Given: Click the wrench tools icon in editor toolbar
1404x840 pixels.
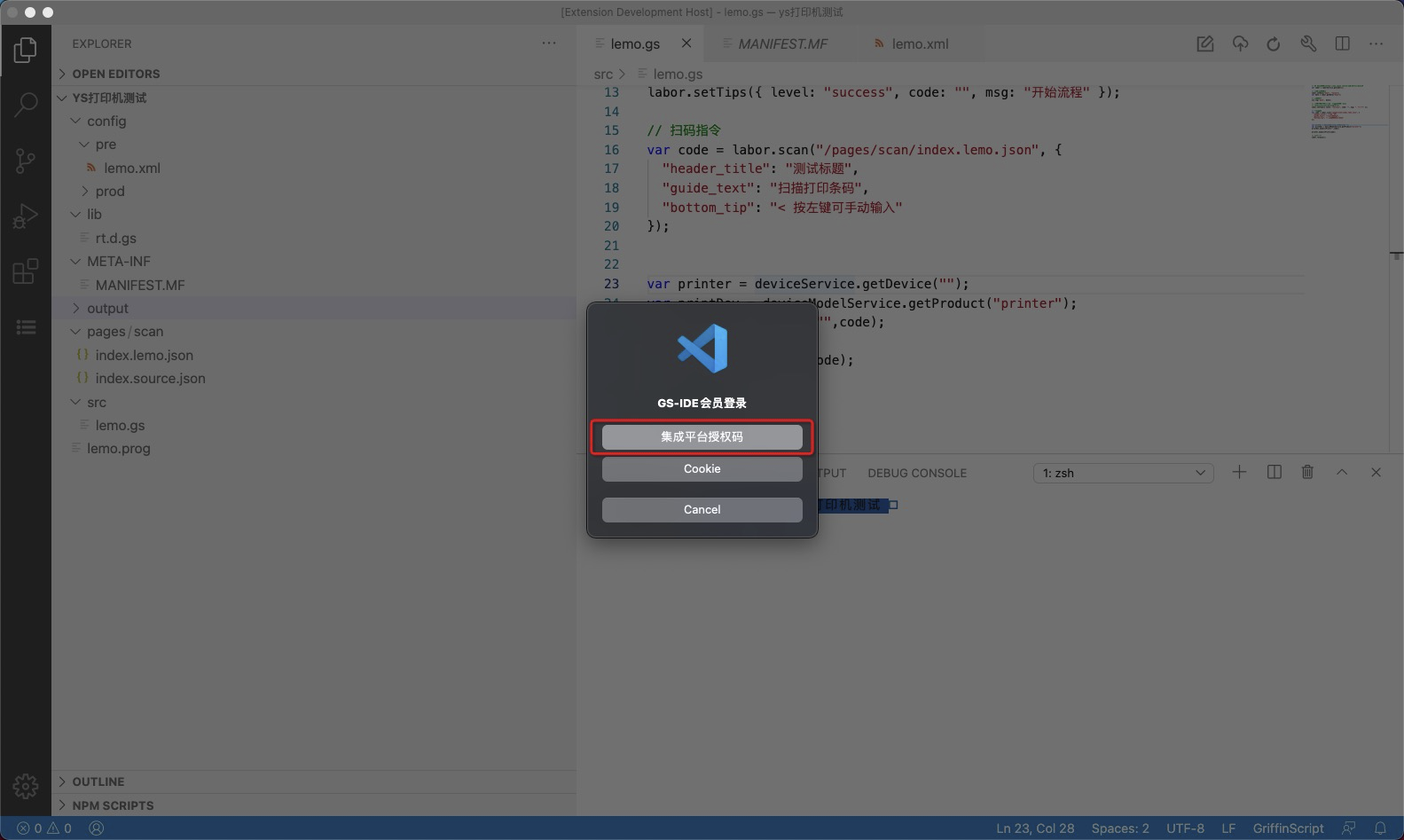Looking at the screenshot, I should [x=1308, y=43].
